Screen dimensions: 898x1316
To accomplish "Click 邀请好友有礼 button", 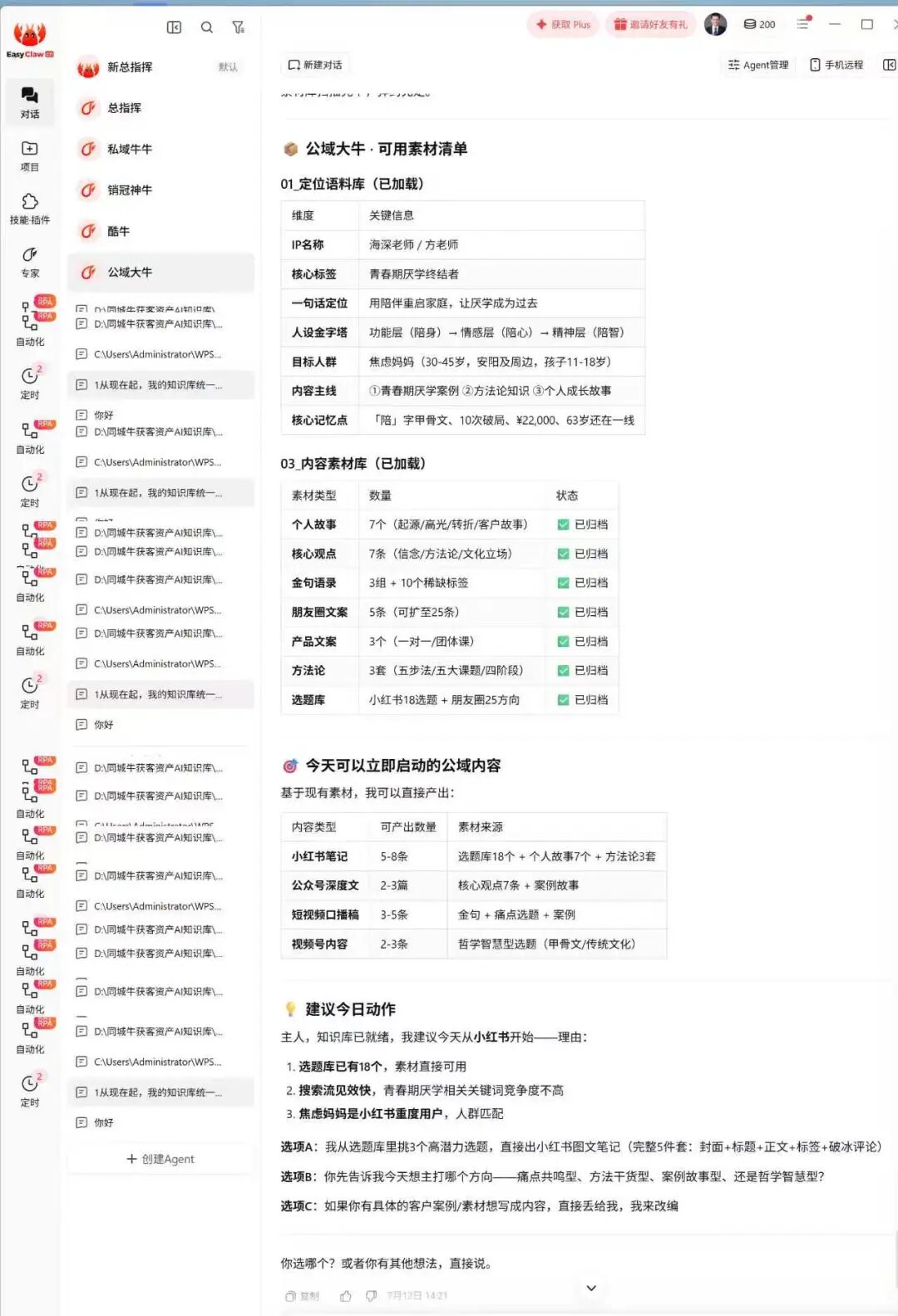I will click(650, 24).
